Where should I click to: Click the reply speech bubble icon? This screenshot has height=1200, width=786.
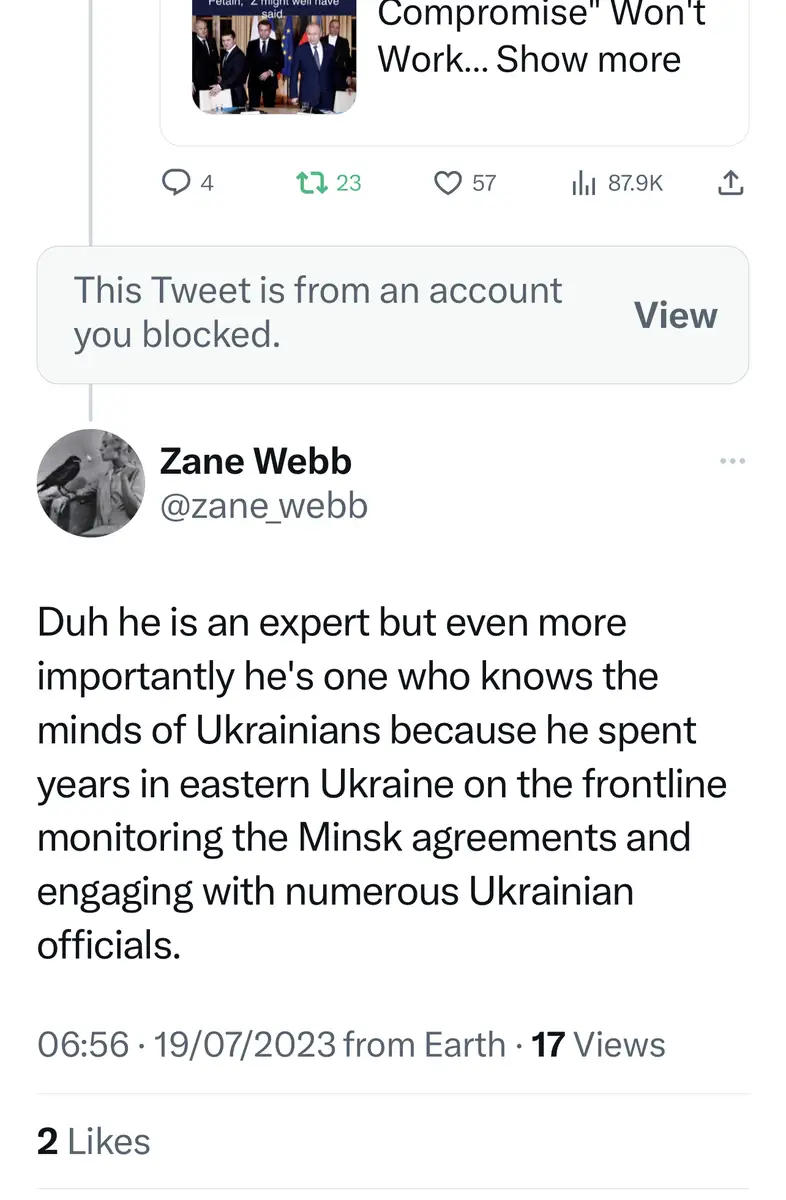[176, 183]
